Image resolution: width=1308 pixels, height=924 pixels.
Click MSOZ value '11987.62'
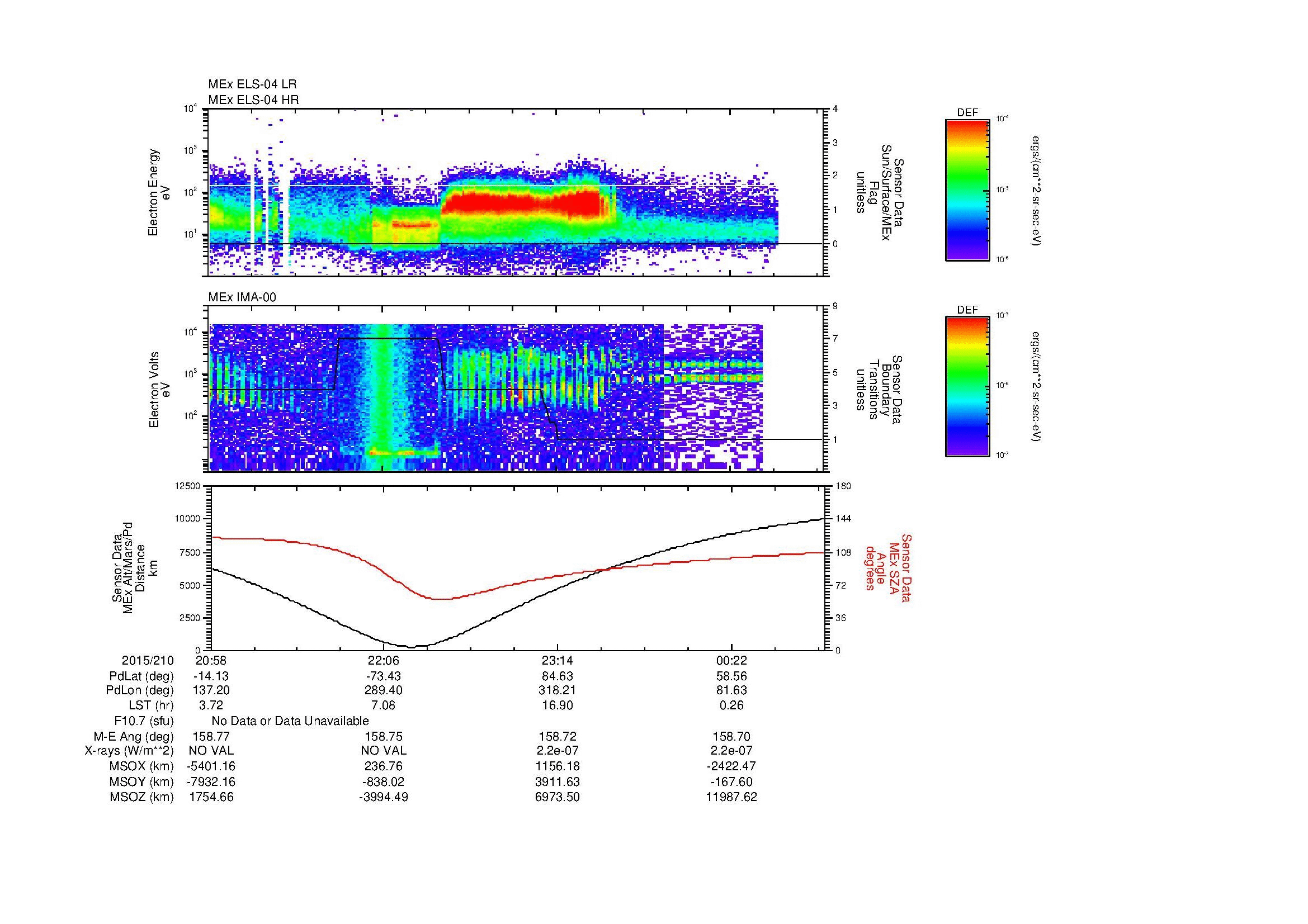click(x=731, y=797)
